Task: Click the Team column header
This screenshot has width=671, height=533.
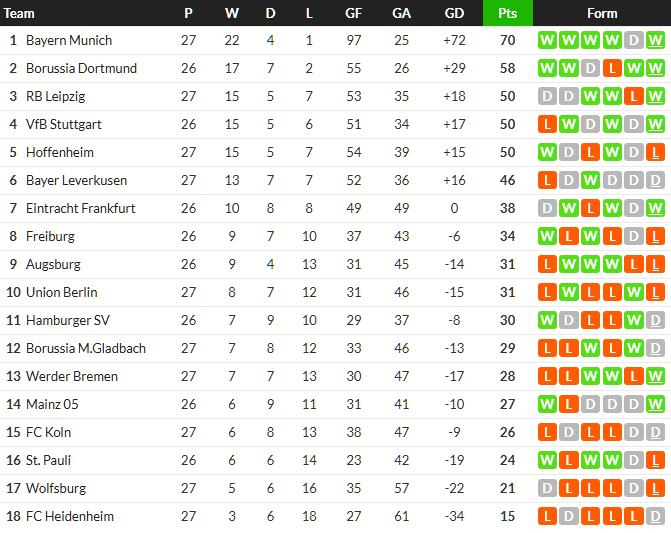Action: [20, 13]
